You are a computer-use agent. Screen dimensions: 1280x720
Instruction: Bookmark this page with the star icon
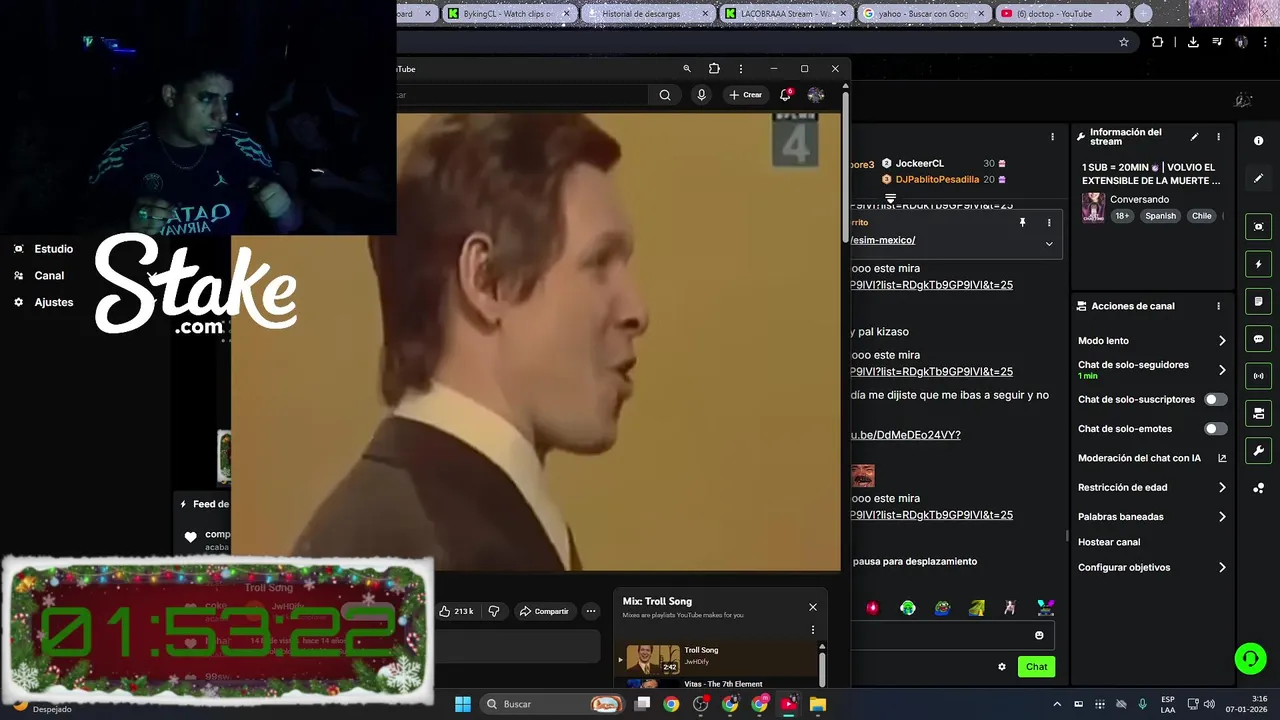1124,42
